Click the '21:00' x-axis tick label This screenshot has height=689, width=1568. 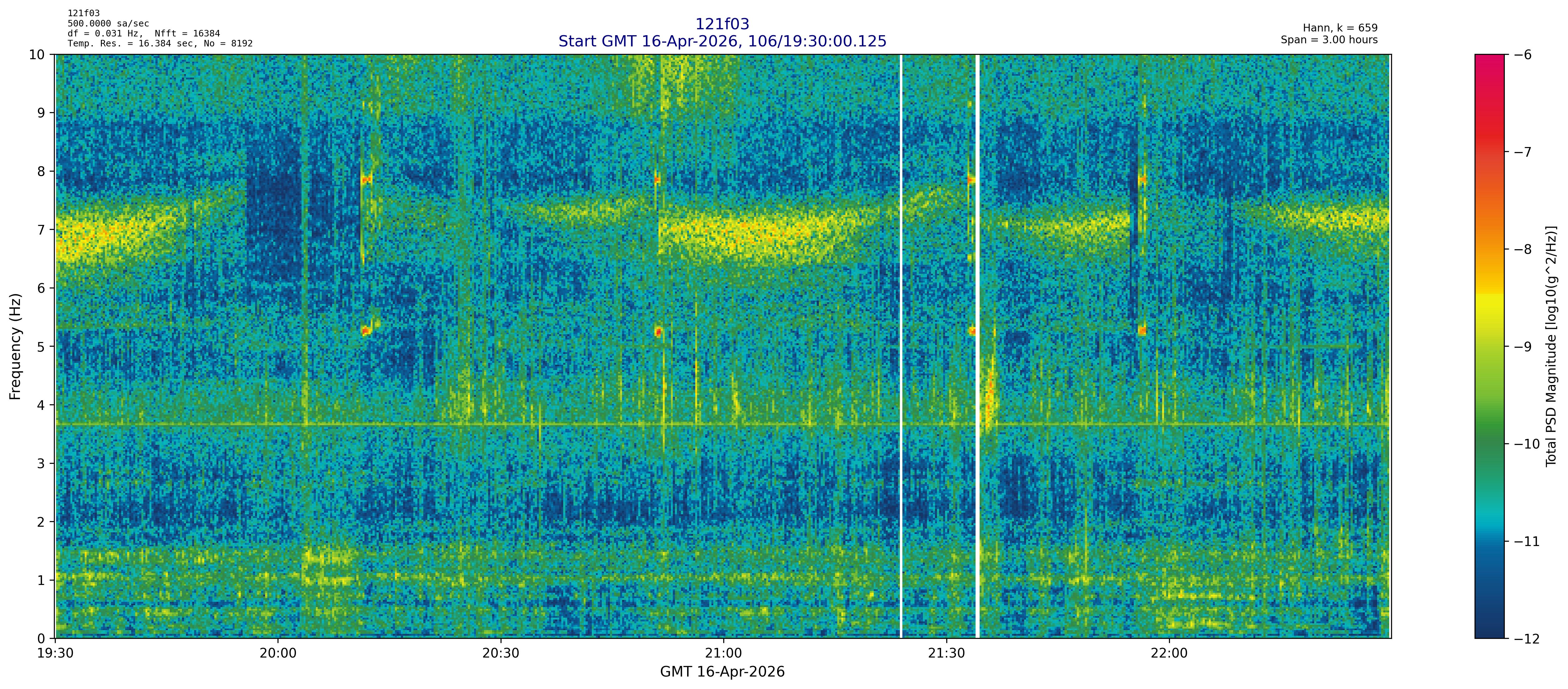(723, 654)
